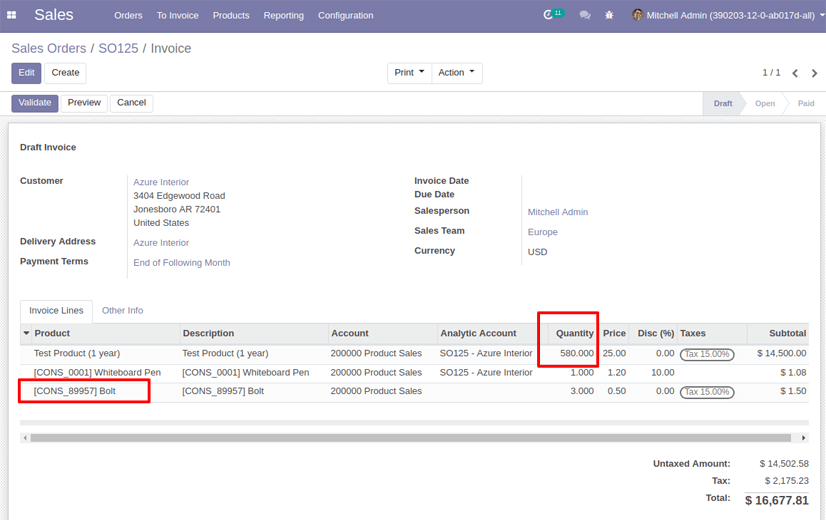Open the apps grid menu icon
The image size is (826, 520).
click(12, 15)
